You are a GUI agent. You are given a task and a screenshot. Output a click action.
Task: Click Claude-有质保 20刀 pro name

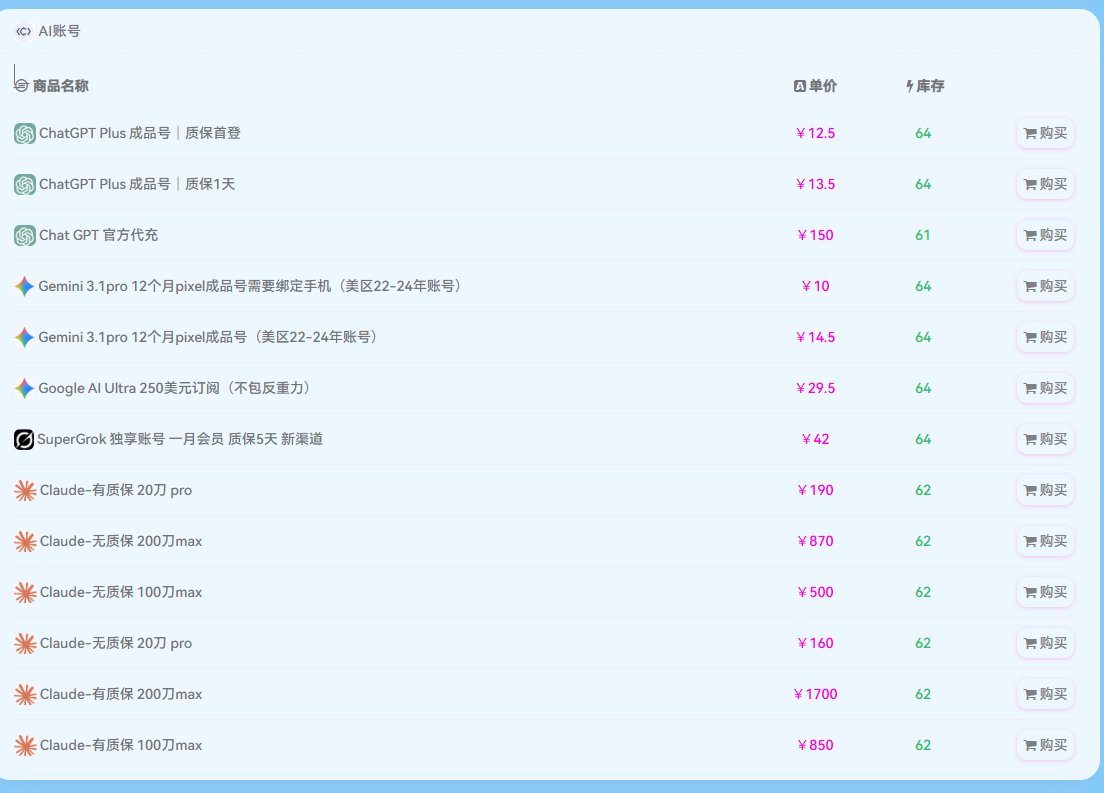115,490
